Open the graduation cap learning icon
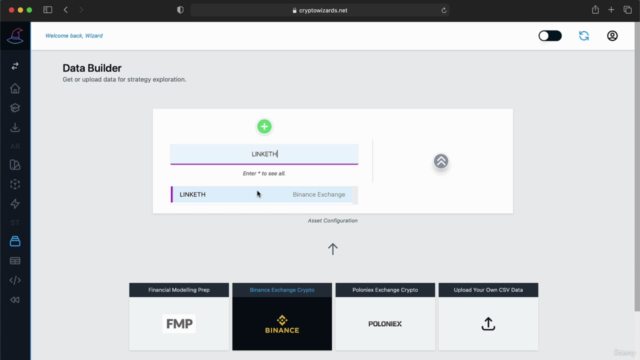 coord(15,108)
